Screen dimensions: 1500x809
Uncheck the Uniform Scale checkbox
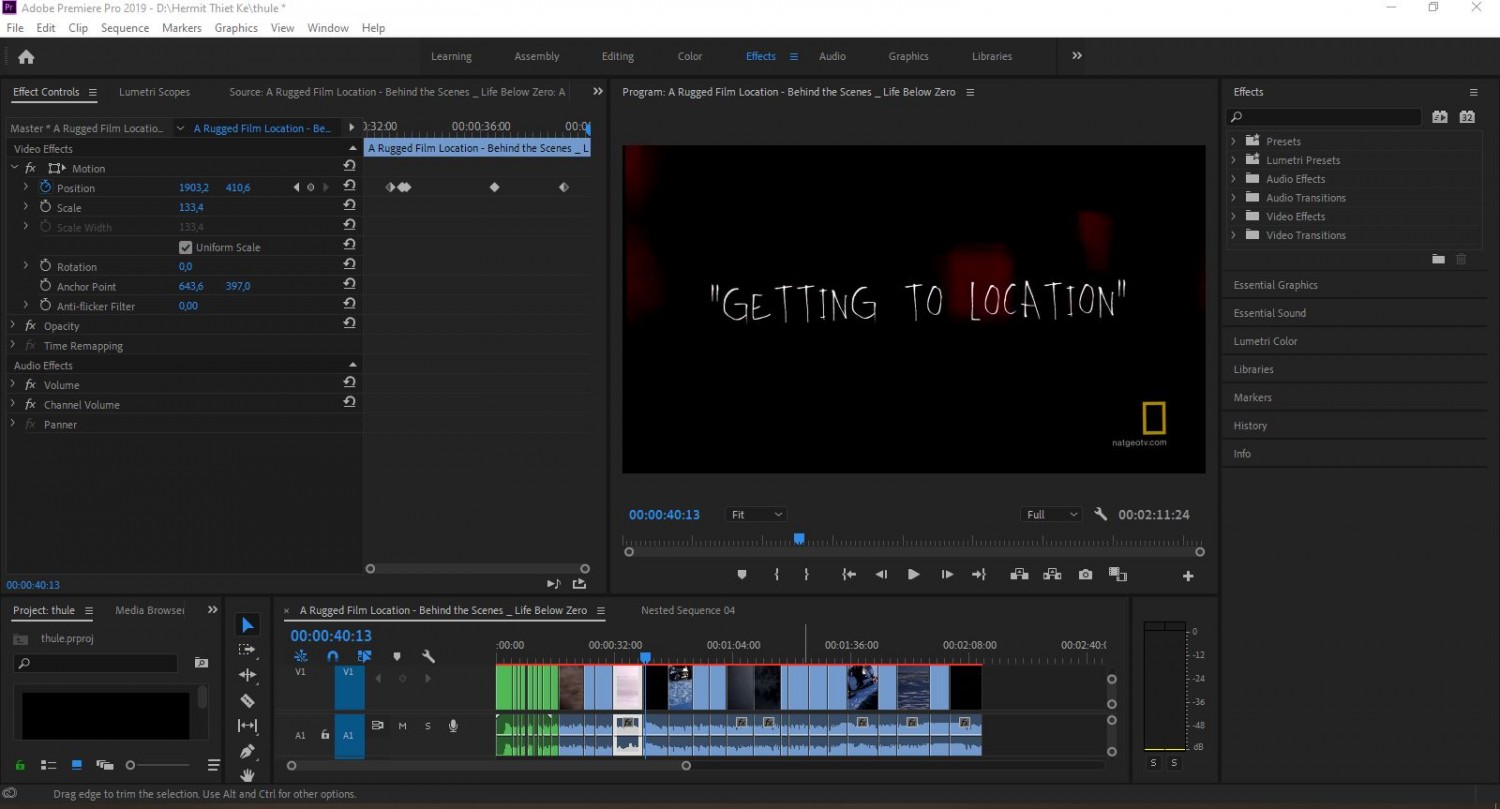185,247
